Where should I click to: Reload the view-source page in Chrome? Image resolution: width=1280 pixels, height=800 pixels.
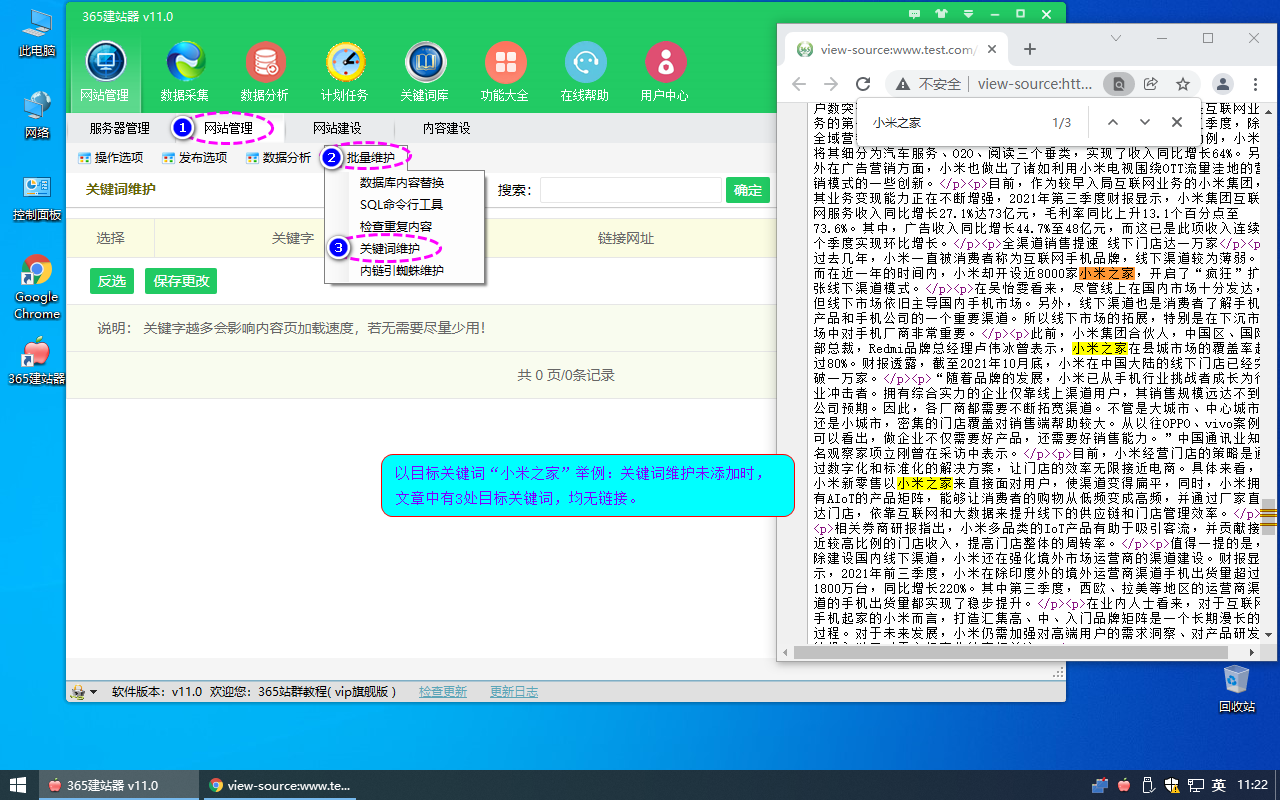(863, 84)
